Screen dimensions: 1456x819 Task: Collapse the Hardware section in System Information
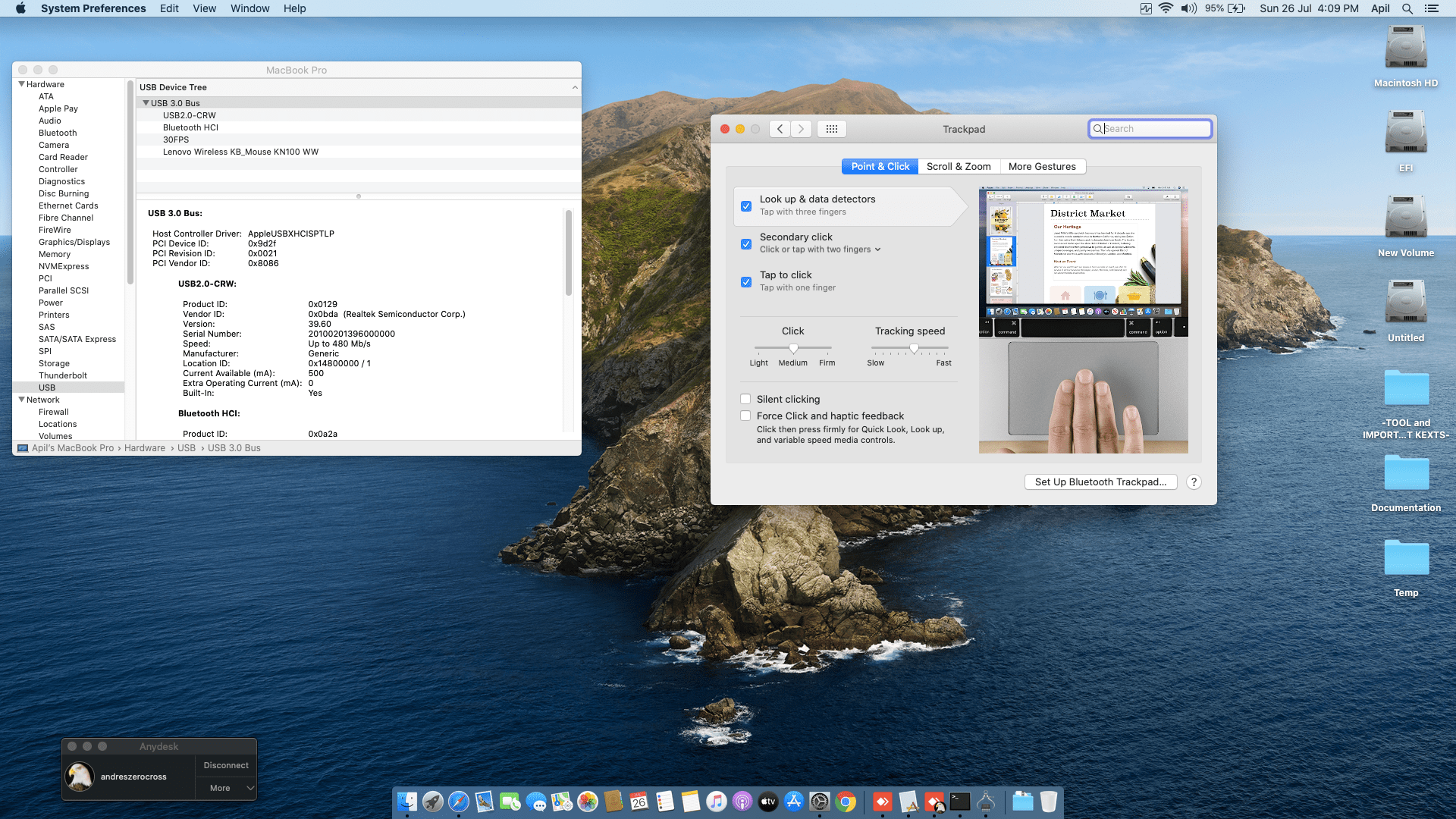coord(21,84)
